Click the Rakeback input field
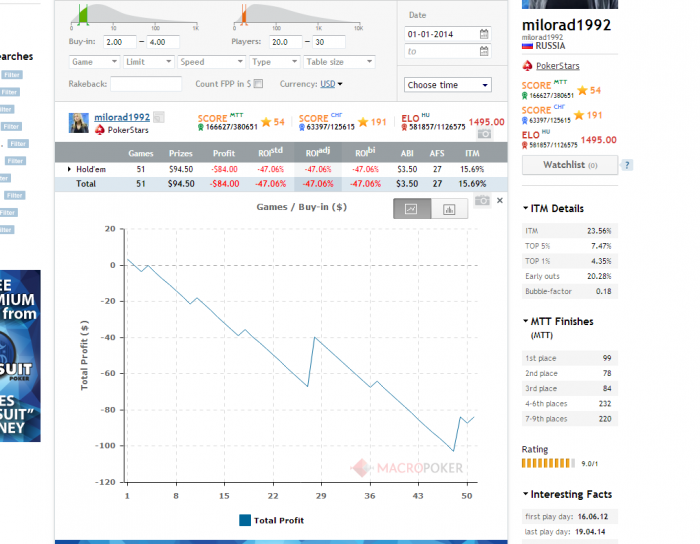This screenshot has height=544, width=700. (x=146, y=84)
